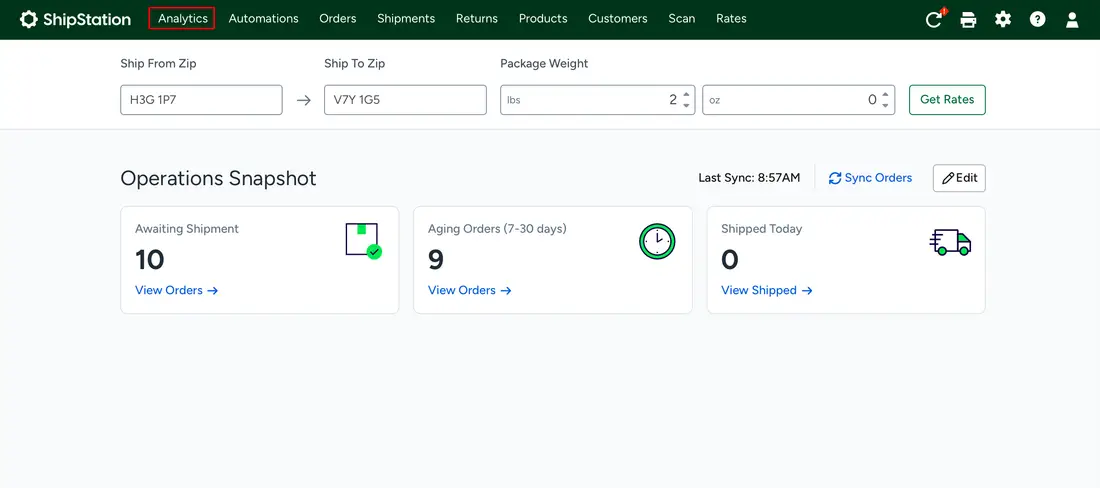
Task: Decrease the oz weight value
Action: [885, 106]
